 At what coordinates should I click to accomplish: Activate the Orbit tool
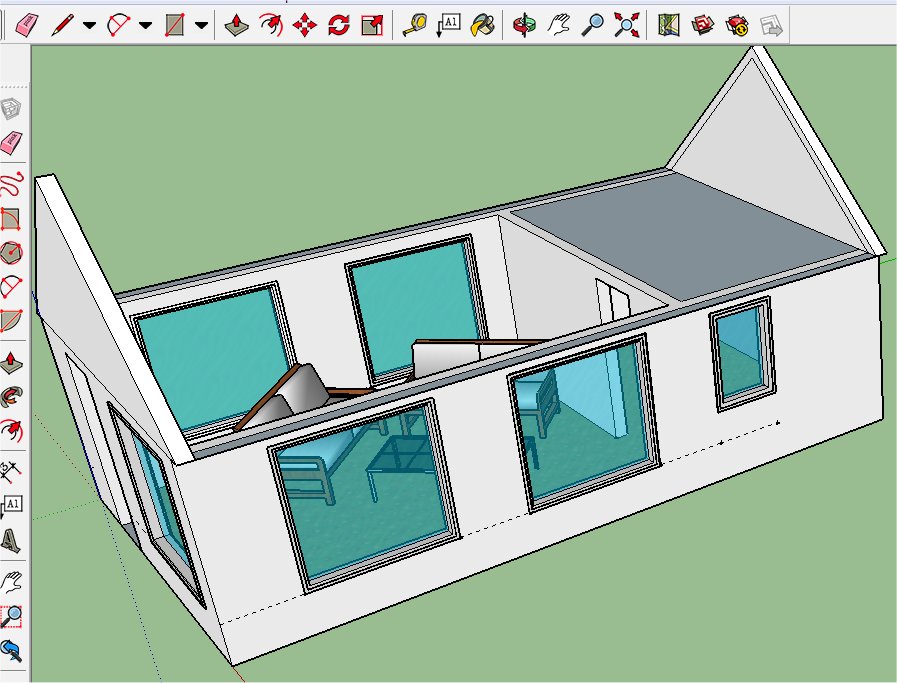coord(524,26)
